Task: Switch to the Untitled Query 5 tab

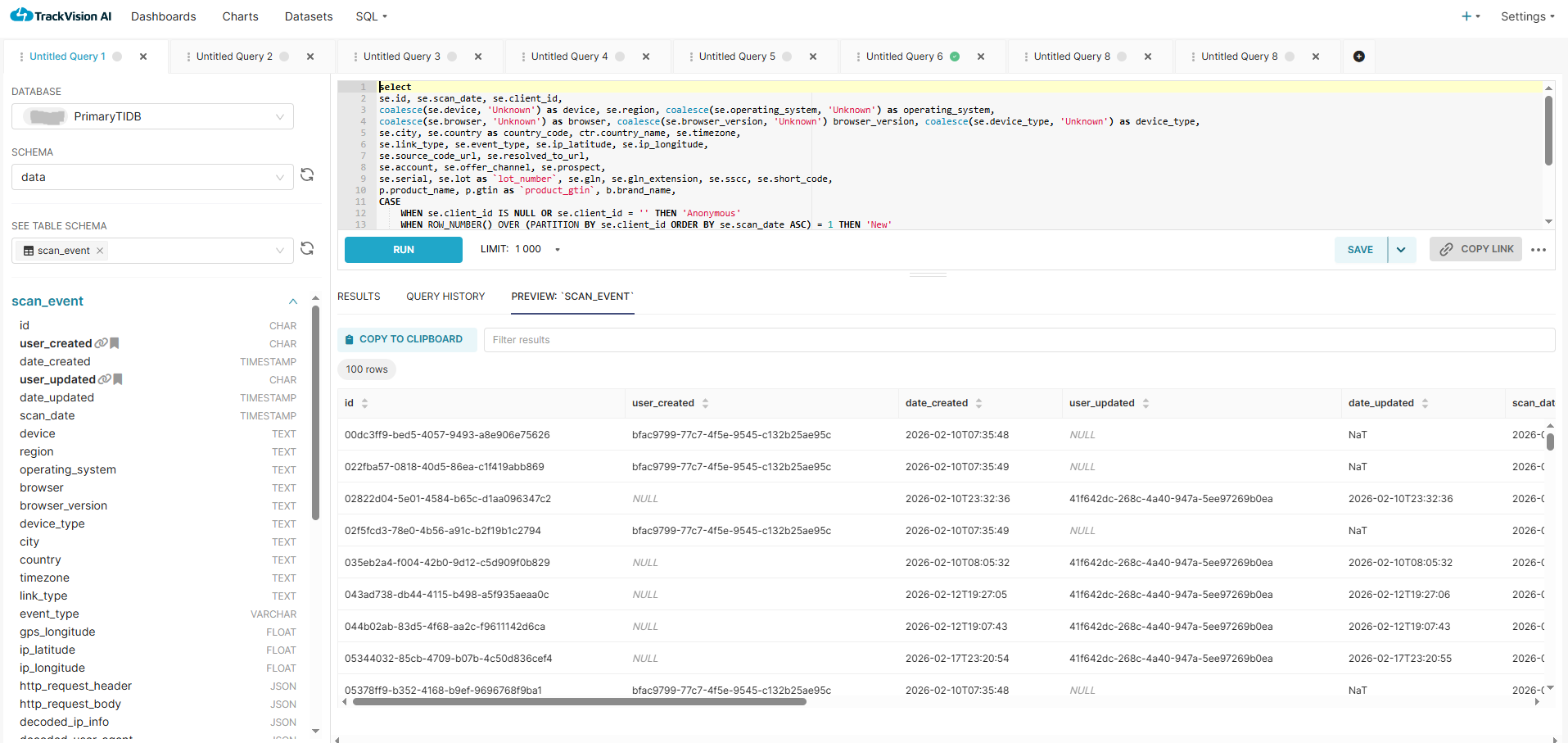Action: [737, 57]
